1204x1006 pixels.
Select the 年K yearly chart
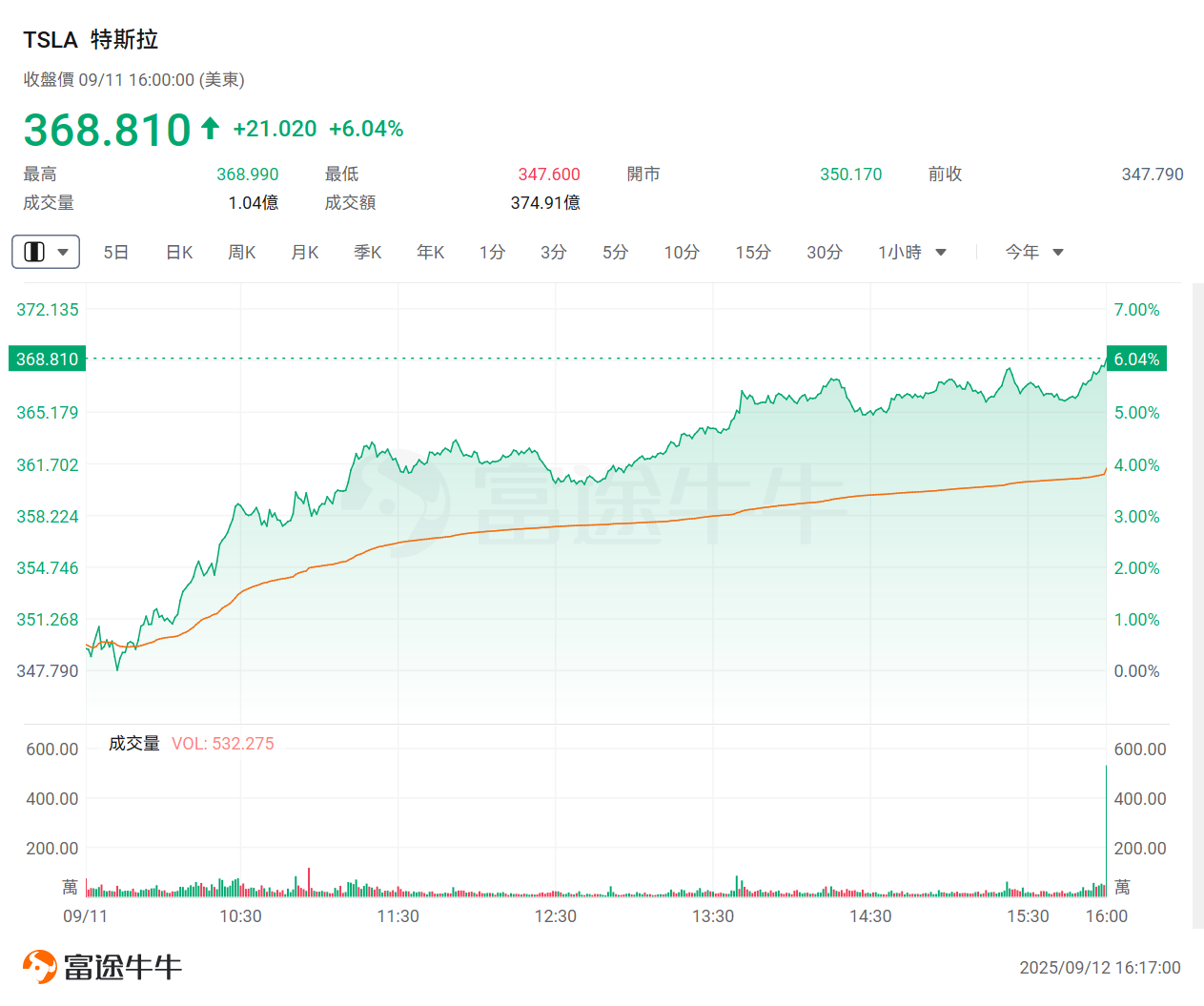[x=430, y=252]
